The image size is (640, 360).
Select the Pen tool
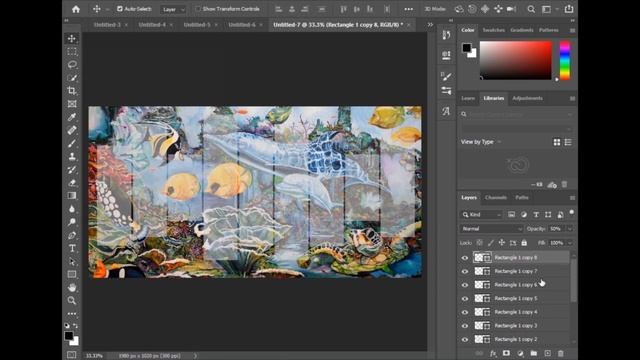[72, 235]
